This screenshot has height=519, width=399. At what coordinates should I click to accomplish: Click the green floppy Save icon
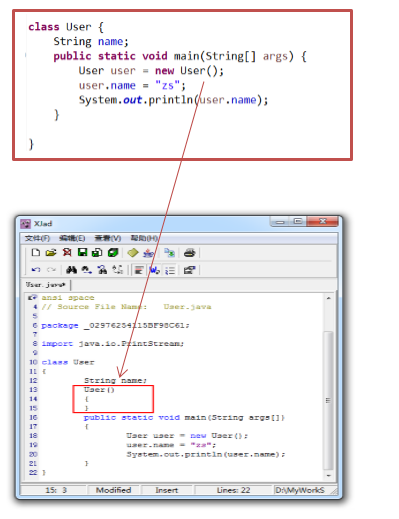point(82,253)
